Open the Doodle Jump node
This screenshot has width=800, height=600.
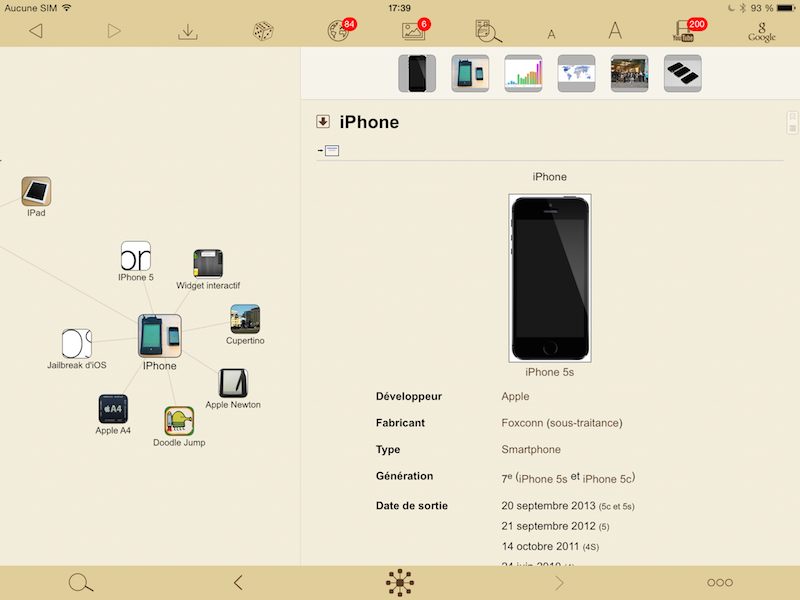179,421
